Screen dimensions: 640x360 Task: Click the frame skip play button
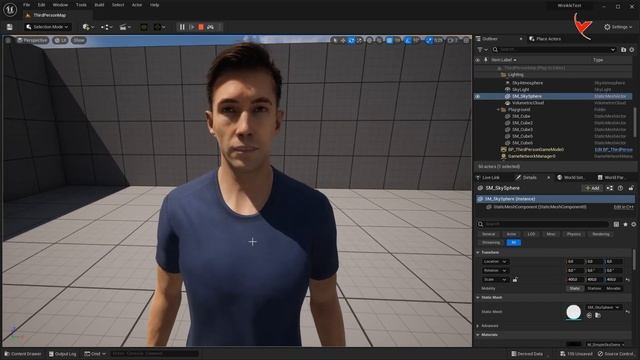192,27
